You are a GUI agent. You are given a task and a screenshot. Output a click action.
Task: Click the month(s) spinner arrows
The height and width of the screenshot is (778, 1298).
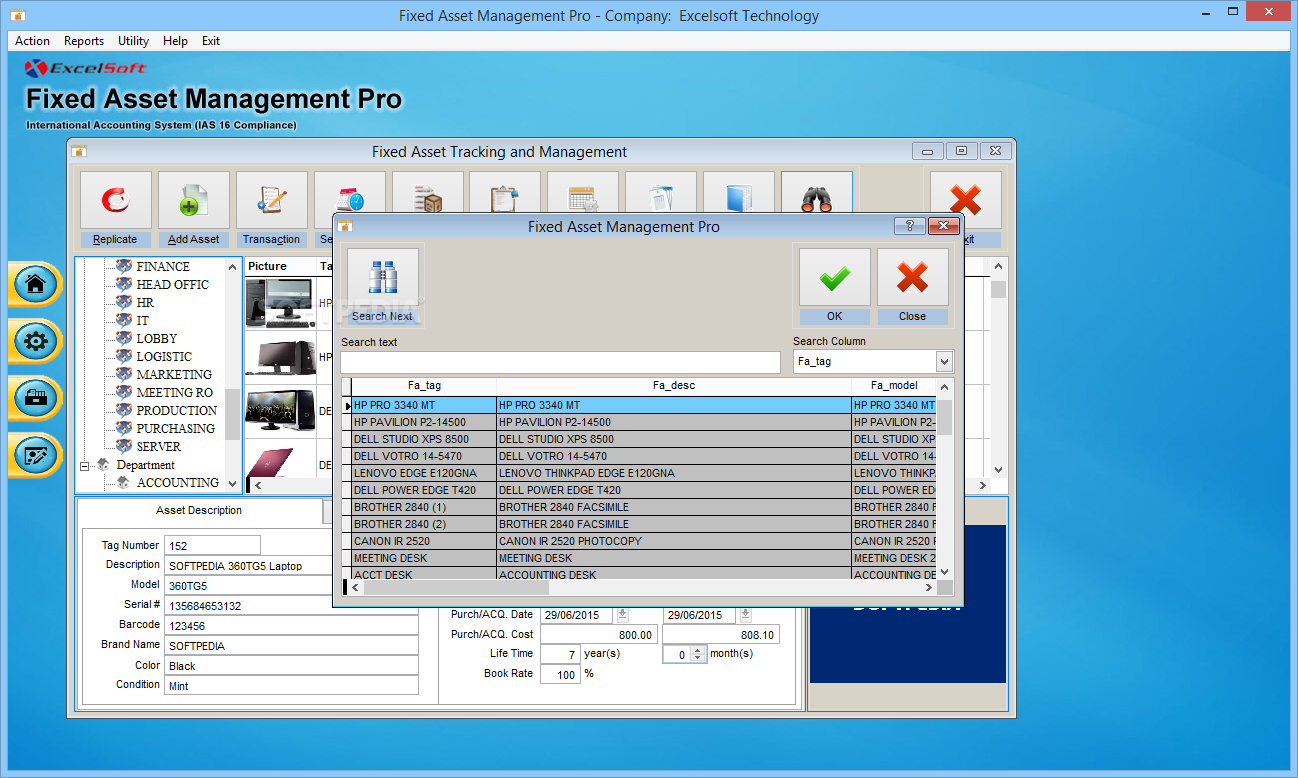tap(698, 654)
